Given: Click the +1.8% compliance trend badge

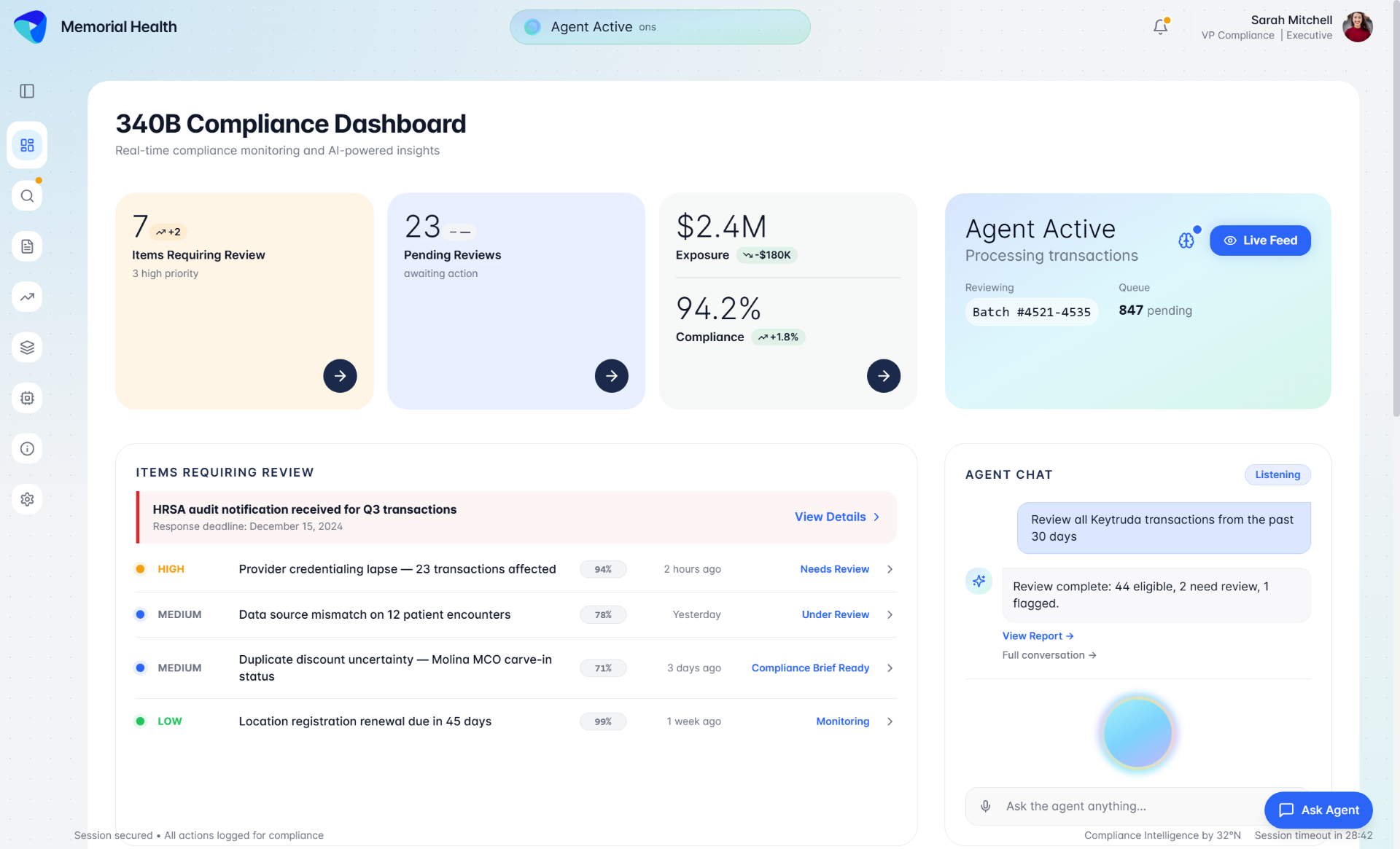Looking at the screenshot, I should pyautogui.click(x=778, y=337).
